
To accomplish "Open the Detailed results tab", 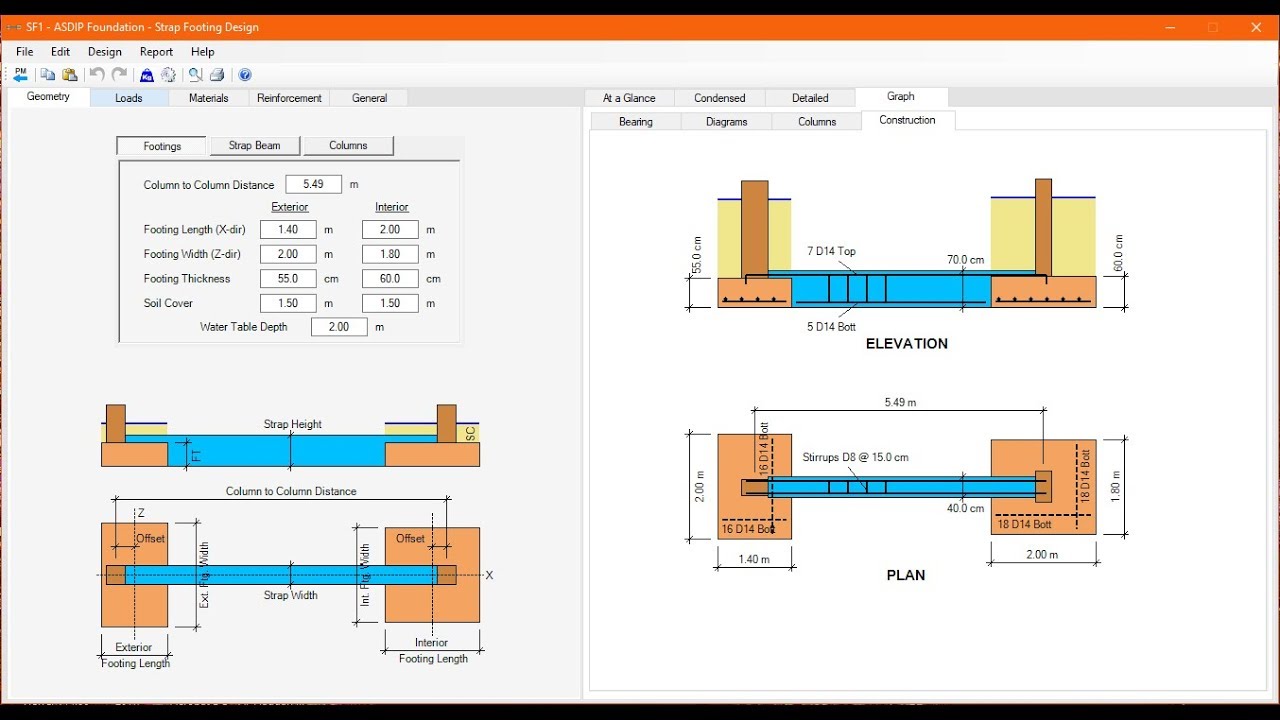I will tap(810, 97).
